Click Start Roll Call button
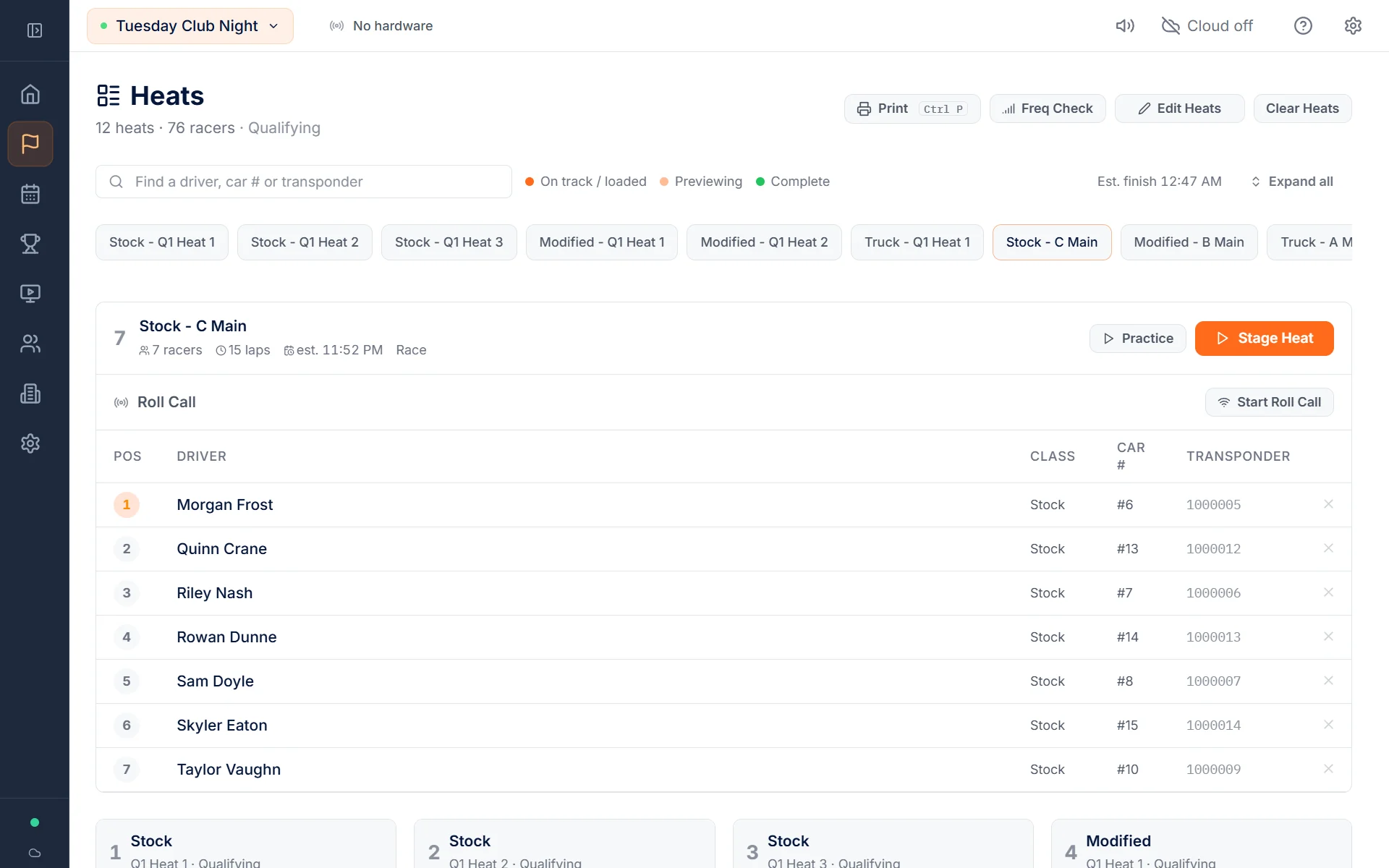 (1269, 402)
